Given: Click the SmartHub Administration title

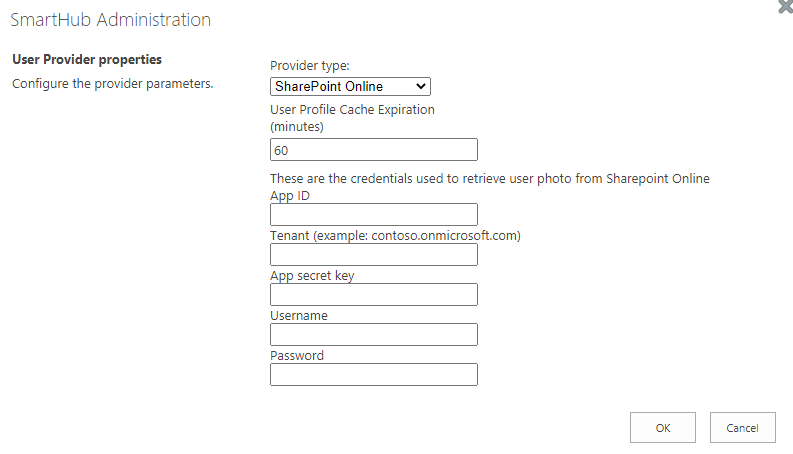Looking at the screenshot, I should click(111, 20).
